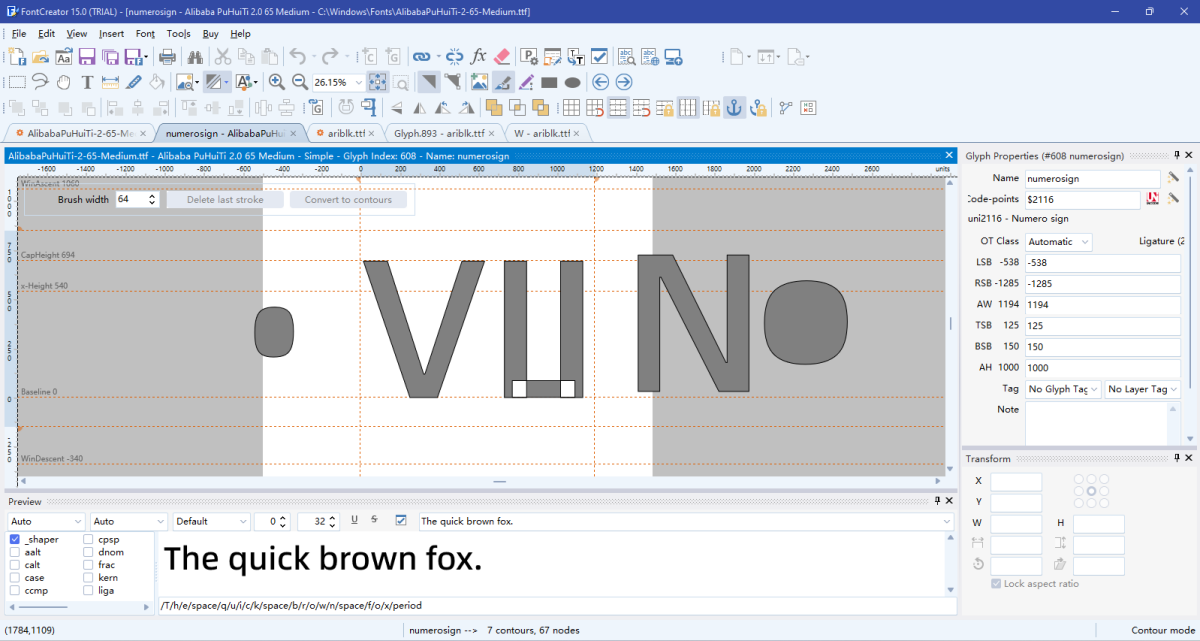Select the ellipse contour tool
The height and width of the screenshot is (641, 1200).
click(x=572, y=82)
